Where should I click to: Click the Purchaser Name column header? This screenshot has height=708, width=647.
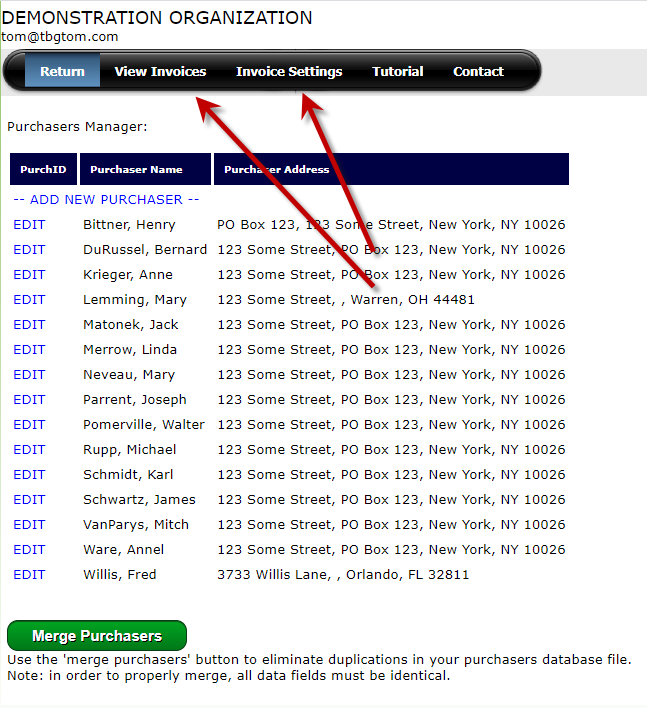click(136, 170)
